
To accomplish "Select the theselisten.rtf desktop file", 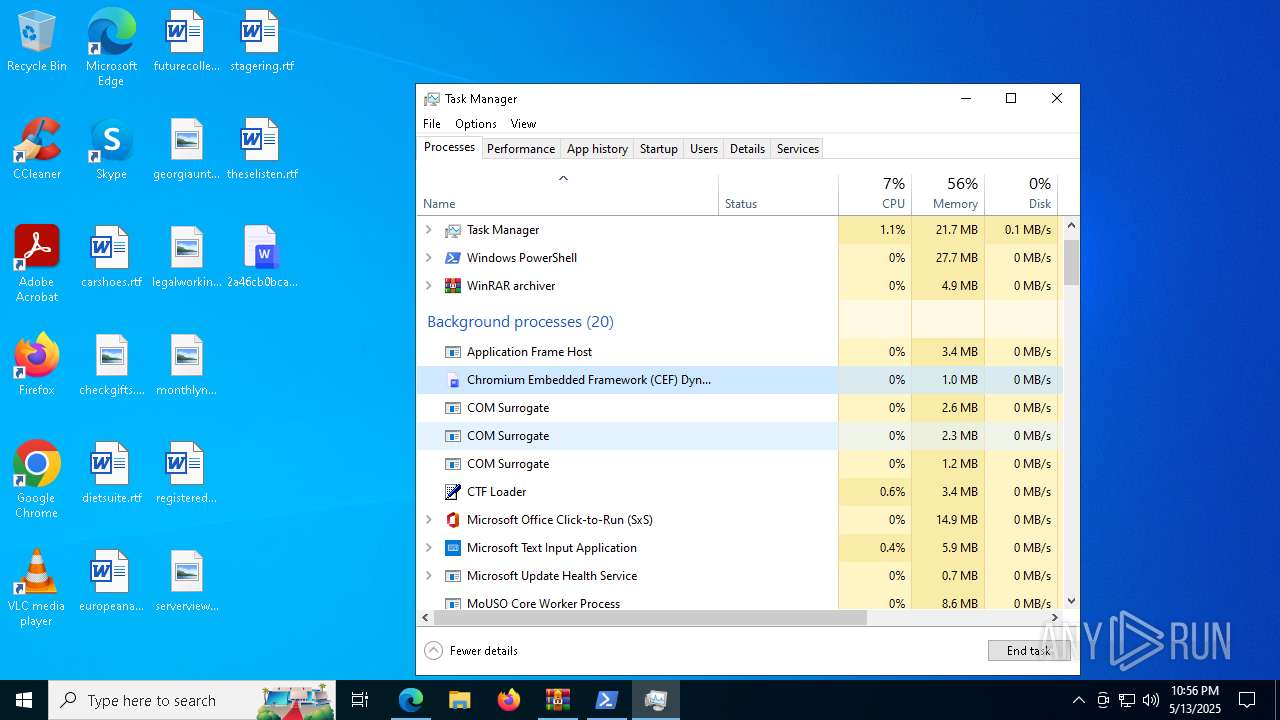I will coord(262,149).
